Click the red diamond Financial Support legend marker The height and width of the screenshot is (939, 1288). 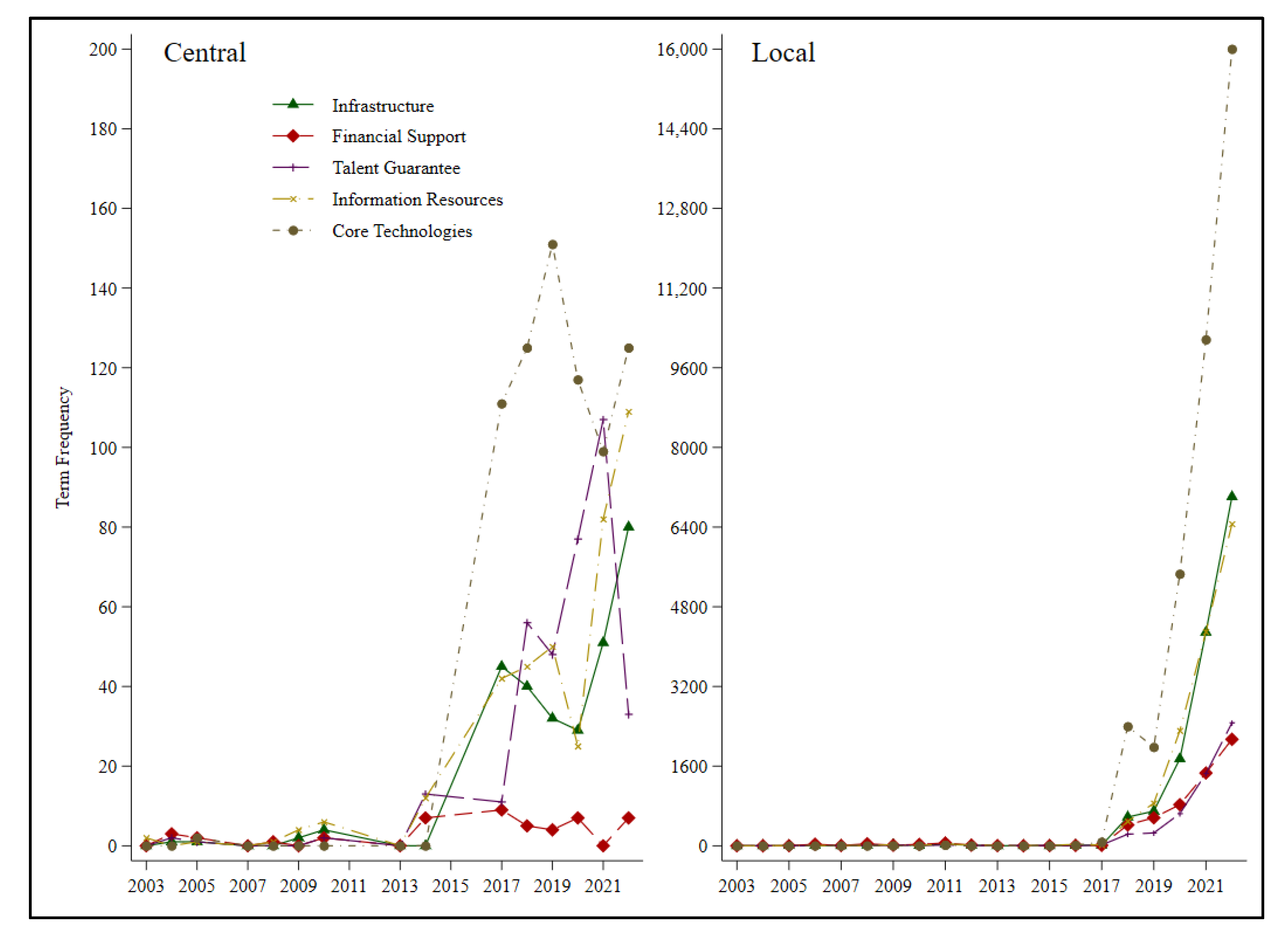point(293,136)
